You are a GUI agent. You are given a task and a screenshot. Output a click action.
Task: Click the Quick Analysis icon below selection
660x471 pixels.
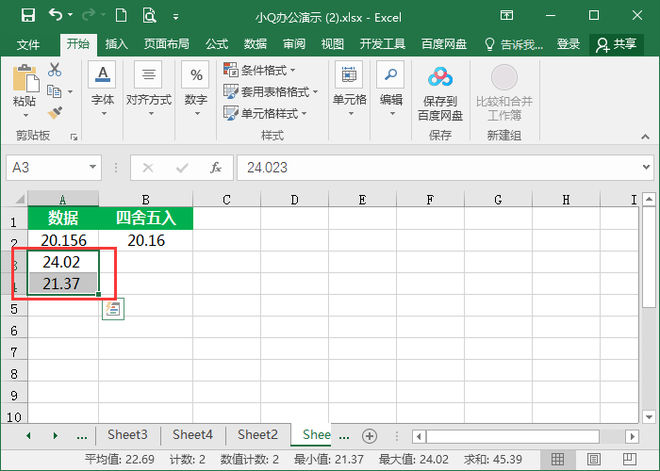(x=113, y=309)
